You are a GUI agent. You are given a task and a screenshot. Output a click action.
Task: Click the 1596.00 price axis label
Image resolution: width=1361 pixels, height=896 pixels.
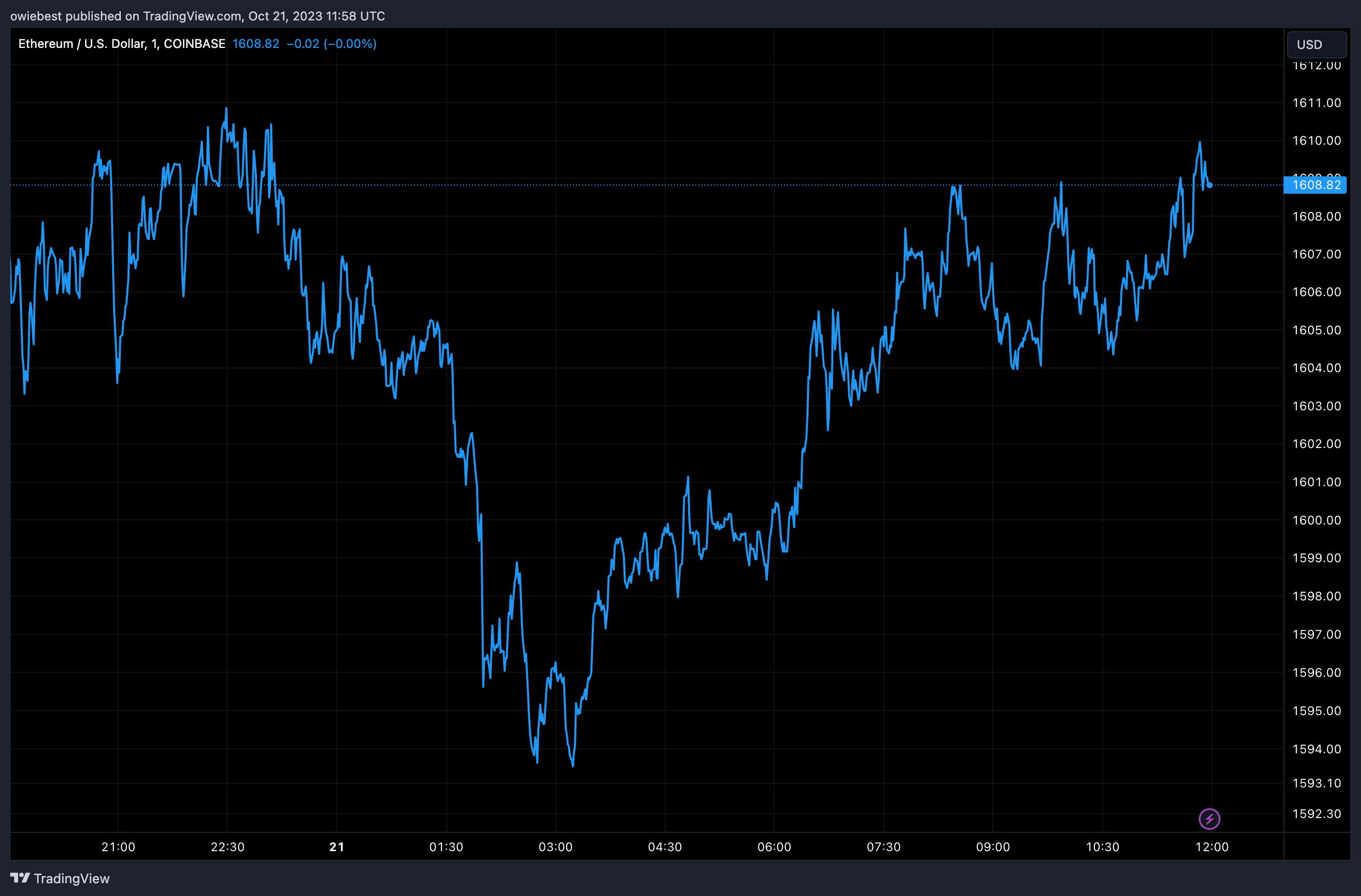click(1316, 673)
